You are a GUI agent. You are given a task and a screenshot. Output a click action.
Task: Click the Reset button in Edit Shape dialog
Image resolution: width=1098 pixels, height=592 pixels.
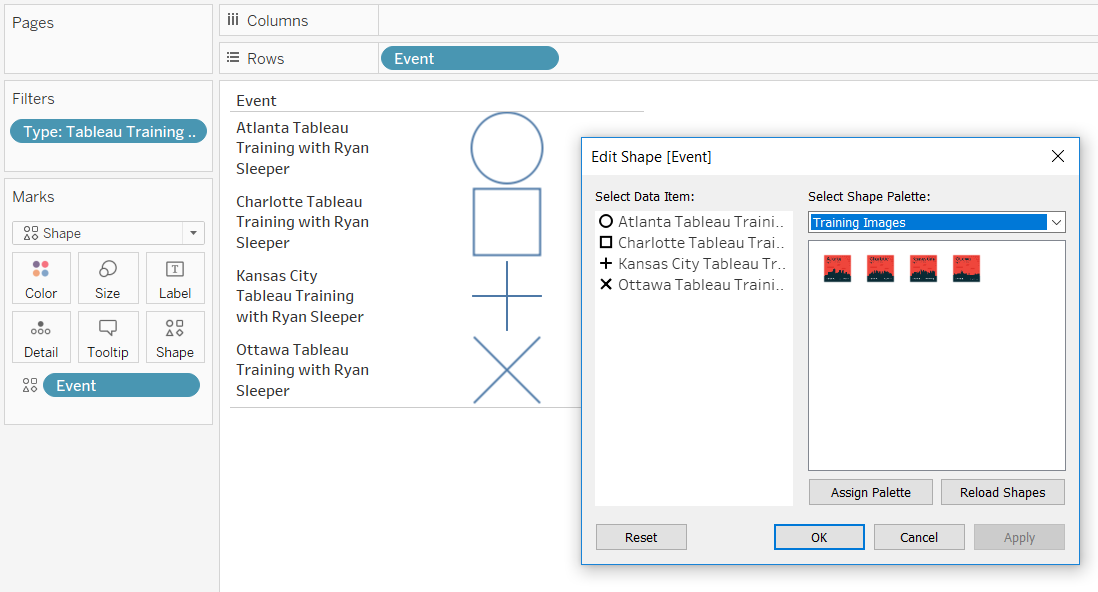tap(640, 537)
